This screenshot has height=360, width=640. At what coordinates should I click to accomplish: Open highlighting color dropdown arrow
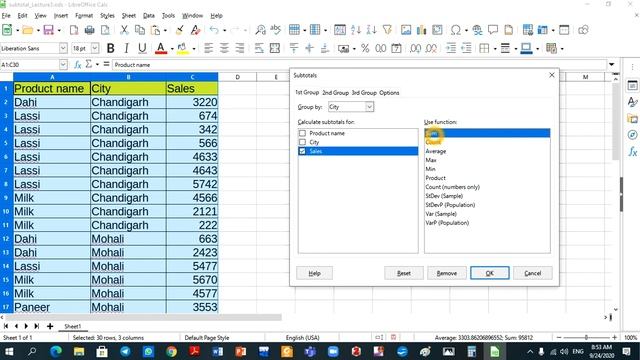(x=193, y=49)
